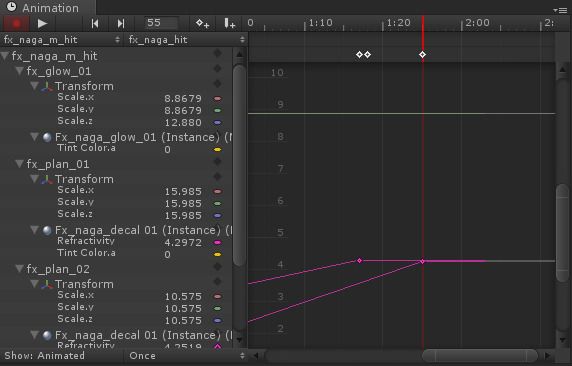Collapse the fx_naga_m_hit root tree item

[5, 56]
